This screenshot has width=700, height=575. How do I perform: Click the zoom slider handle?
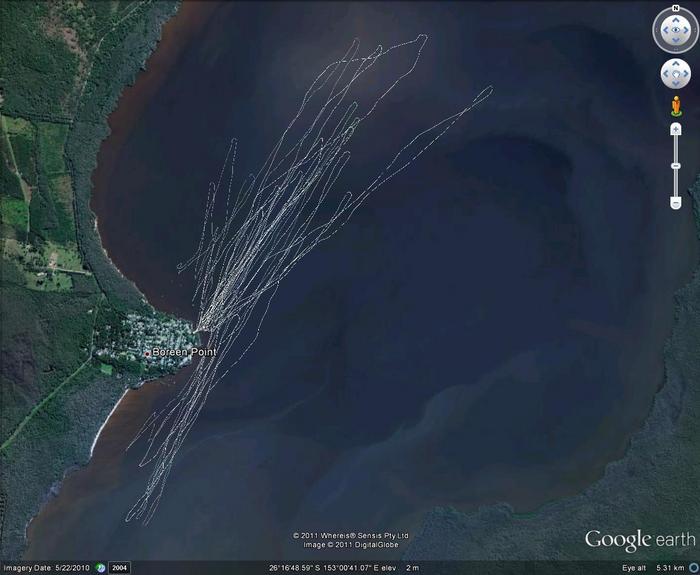(676, 165)
